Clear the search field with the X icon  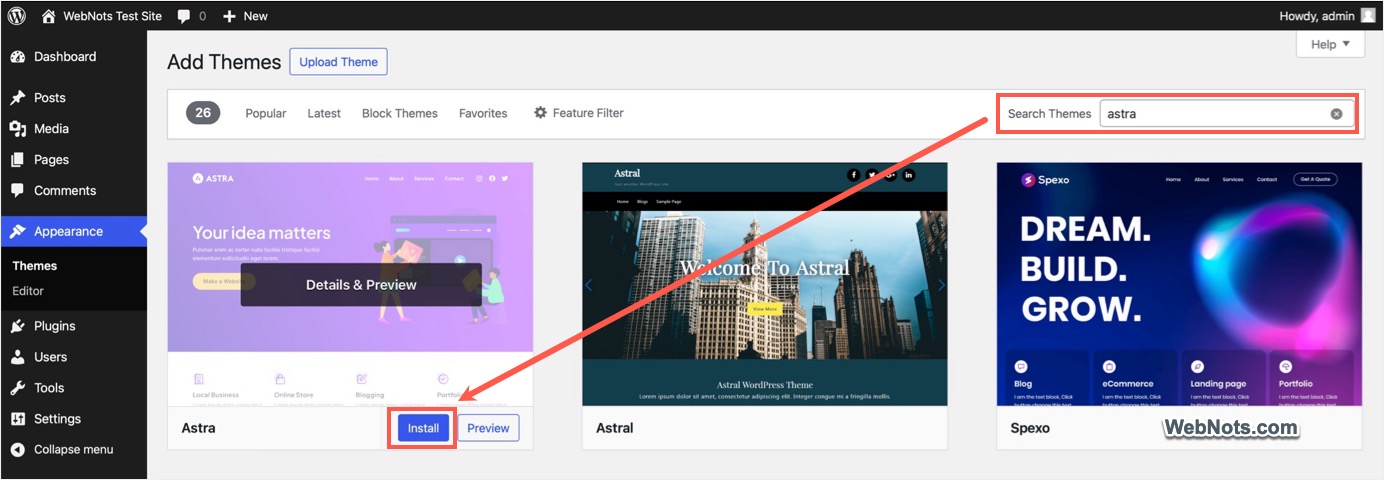(1336, 114)
